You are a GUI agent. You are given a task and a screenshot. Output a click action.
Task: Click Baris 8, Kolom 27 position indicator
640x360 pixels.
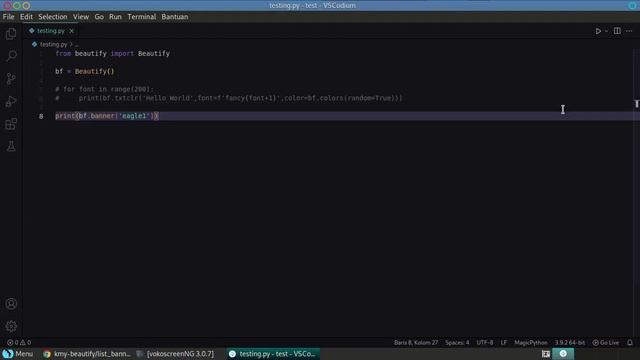coord(416,343)
